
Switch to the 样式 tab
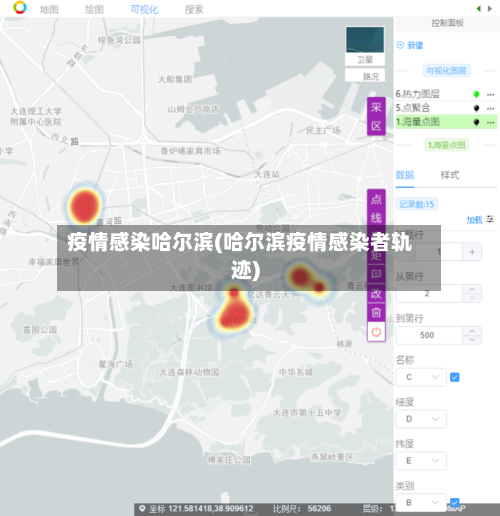[x=450, y=175]
